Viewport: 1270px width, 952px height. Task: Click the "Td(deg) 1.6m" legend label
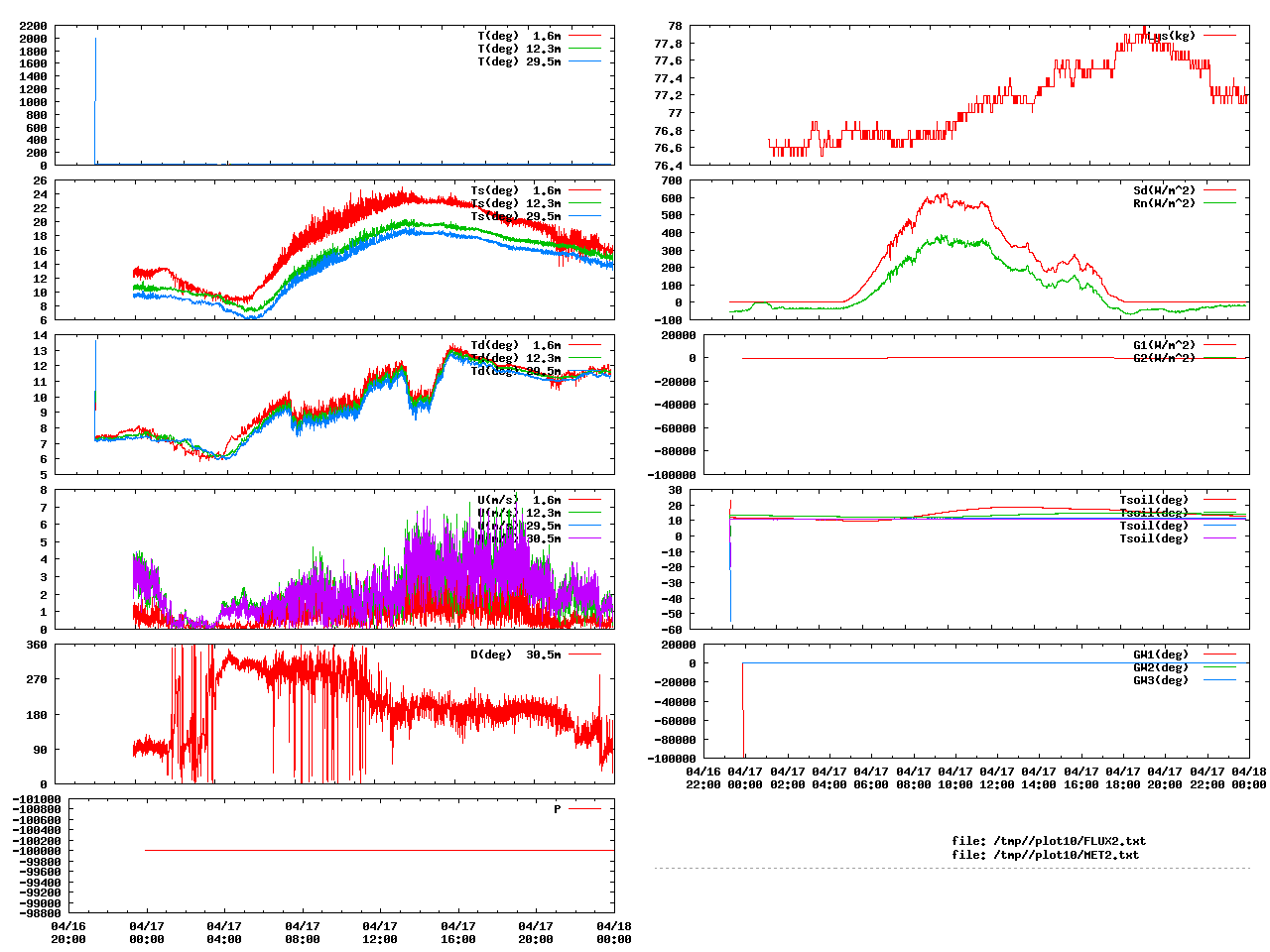click(x=516, y=345)
